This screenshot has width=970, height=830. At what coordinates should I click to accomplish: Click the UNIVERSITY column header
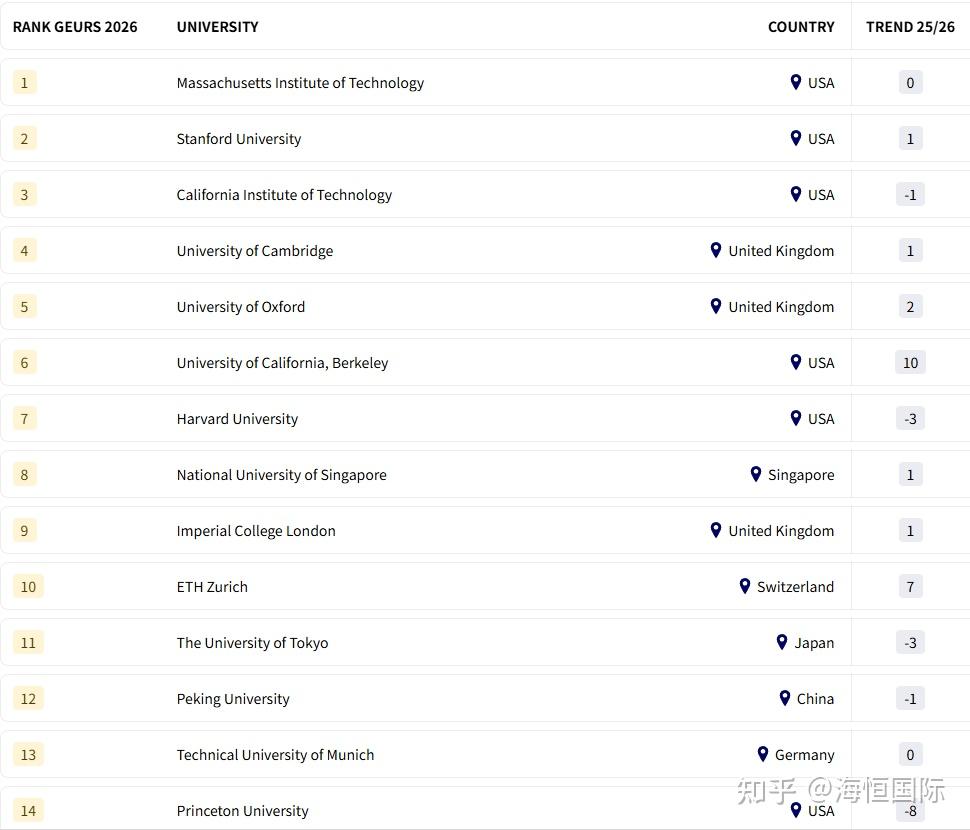pyautogui.click(x=217, y=27)
